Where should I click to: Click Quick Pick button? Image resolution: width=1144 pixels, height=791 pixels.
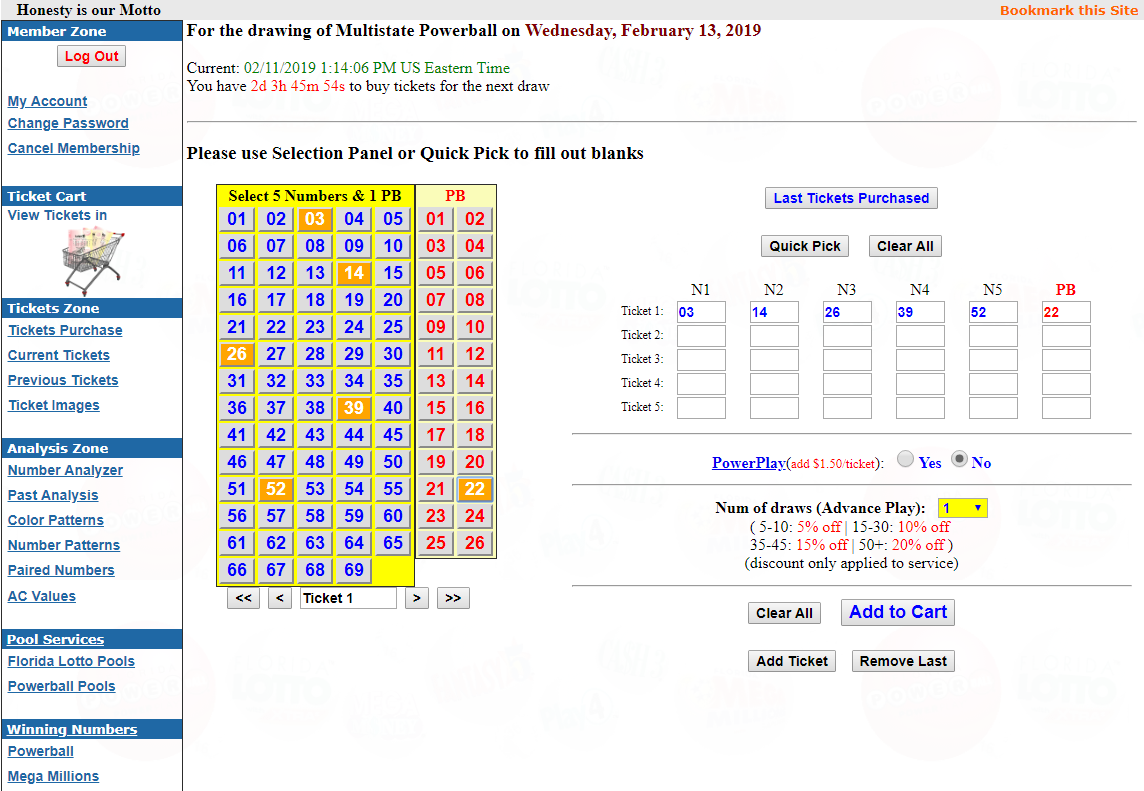click(x=805, y=246)
